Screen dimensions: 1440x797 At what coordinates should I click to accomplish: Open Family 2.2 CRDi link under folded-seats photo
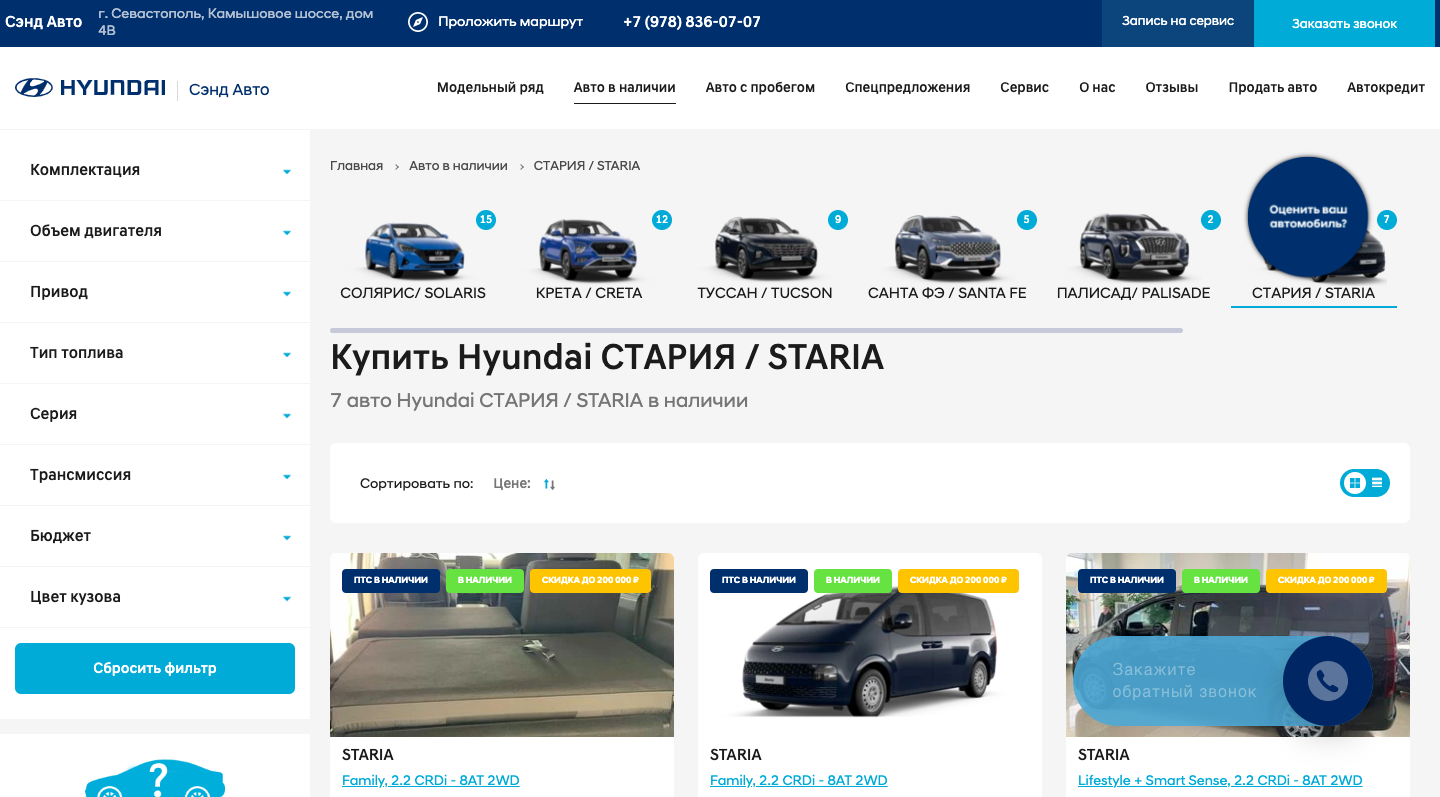[x=431, y=780]
